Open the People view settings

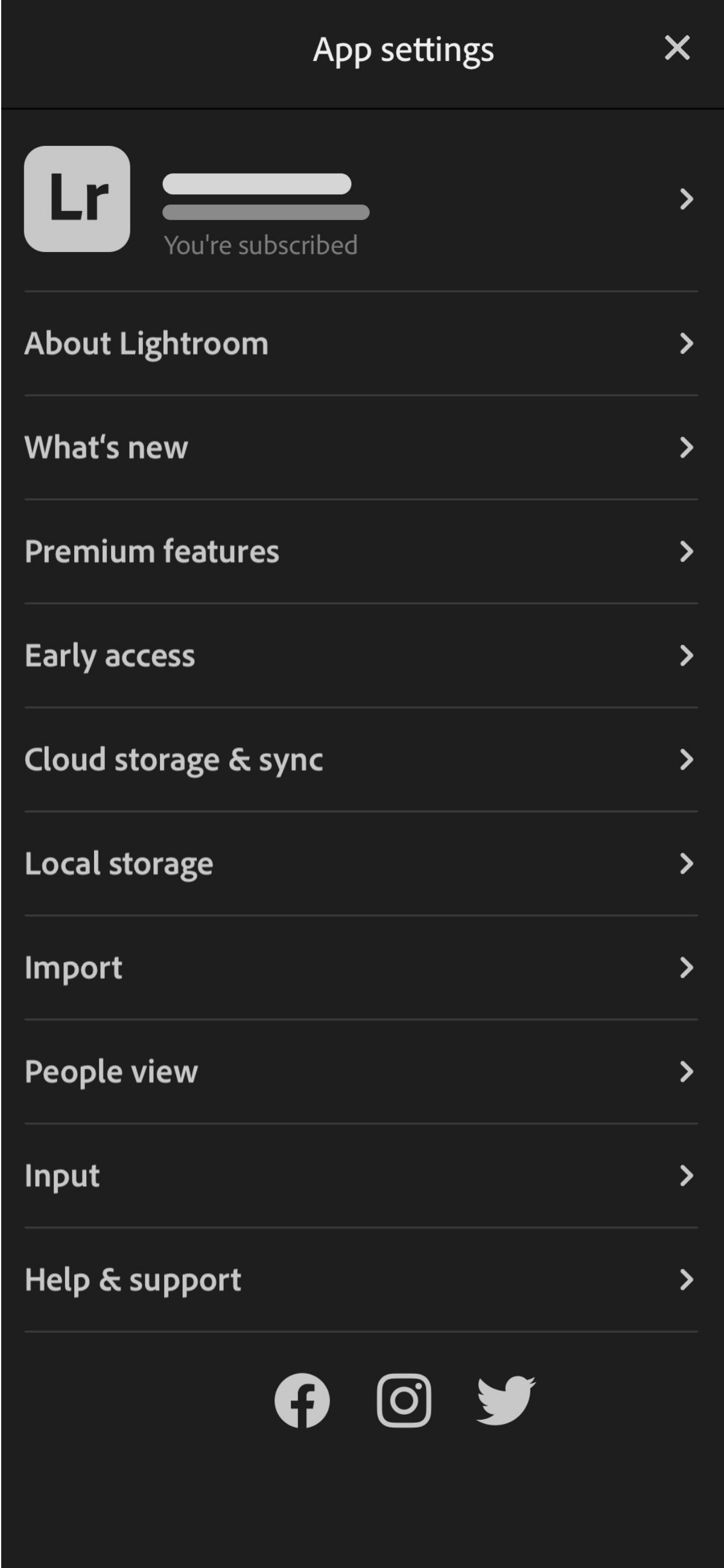click(x=112, y=1071)
